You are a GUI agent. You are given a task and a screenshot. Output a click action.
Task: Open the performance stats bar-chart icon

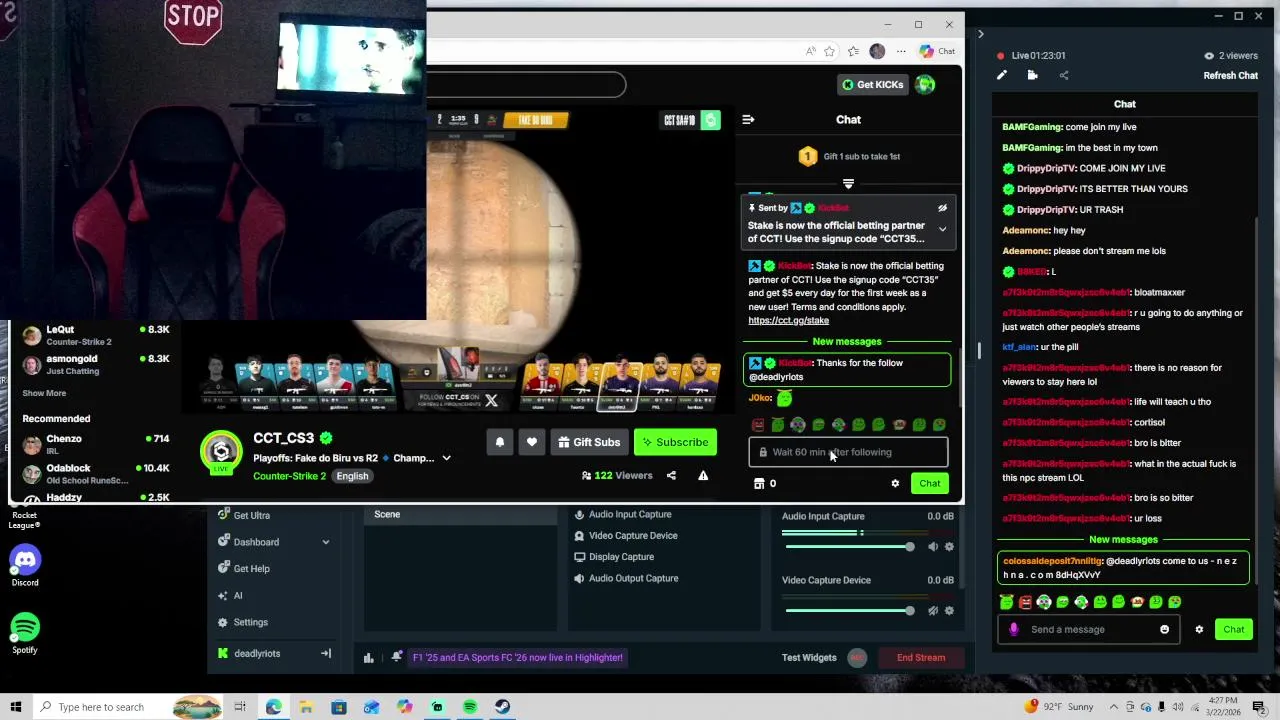[369, 658]
